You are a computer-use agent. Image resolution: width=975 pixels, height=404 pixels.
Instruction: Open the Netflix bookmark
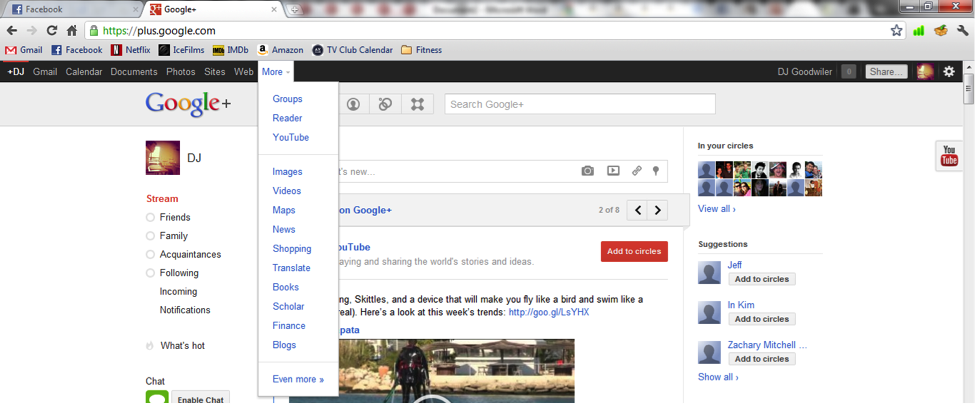tap(131, 50)
